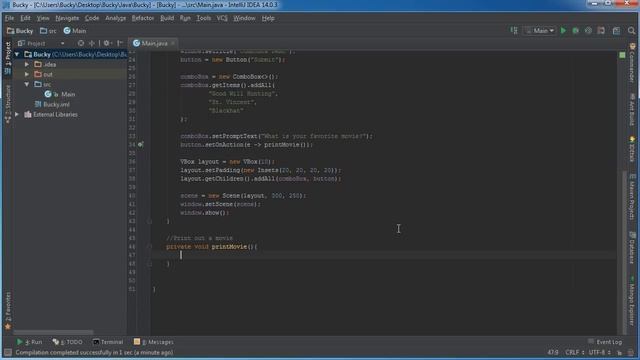640x360 pixels.
Task: Select the out folder row
Action: [70, 74]
